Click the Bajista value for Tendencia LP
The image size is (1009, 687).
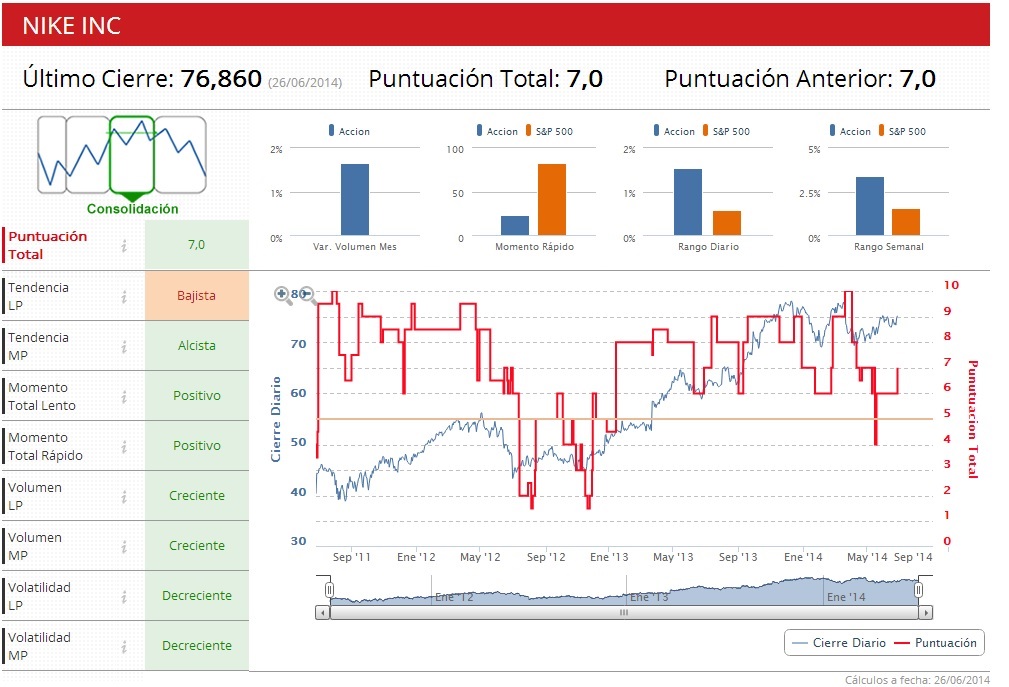pyautogui.click(x=197, y=296)
